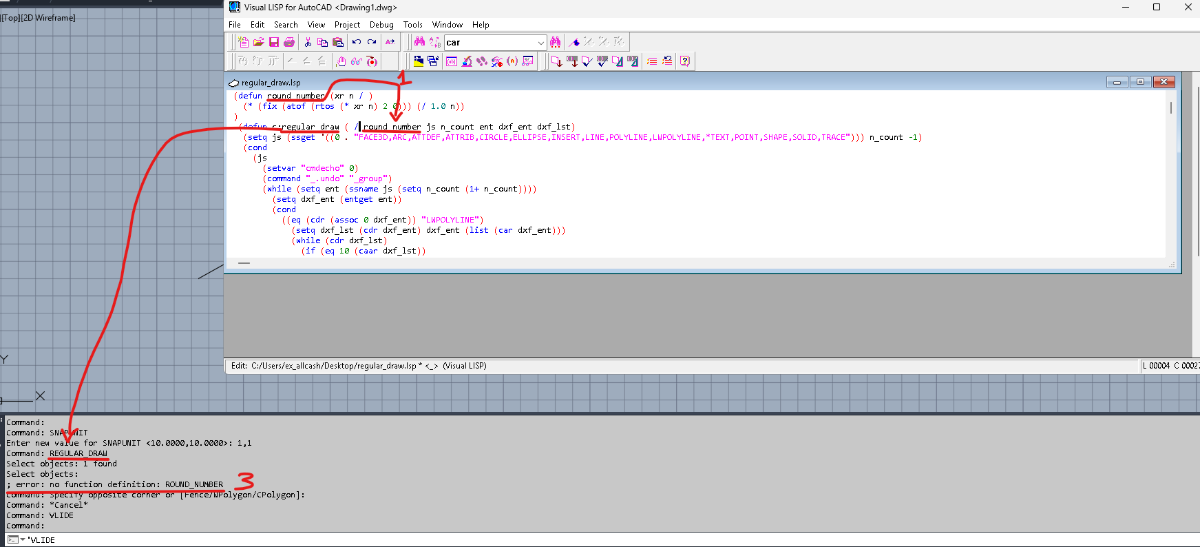Image resolution: width=1200 pixels, height=547 pixels.
Task: Print the current LISP file
Action: (289, 42)
